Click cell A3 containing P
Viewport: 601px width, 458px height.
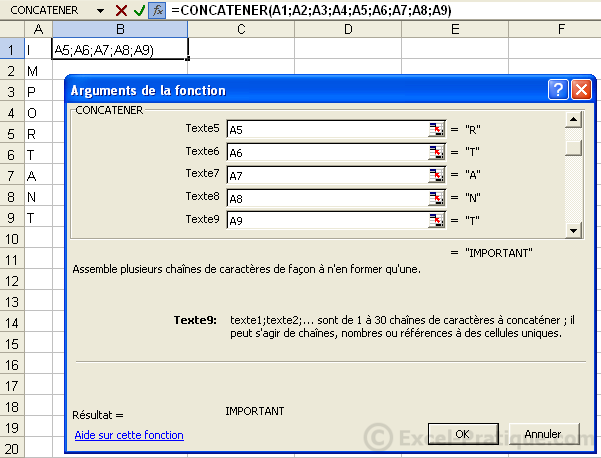pos(38,92)
